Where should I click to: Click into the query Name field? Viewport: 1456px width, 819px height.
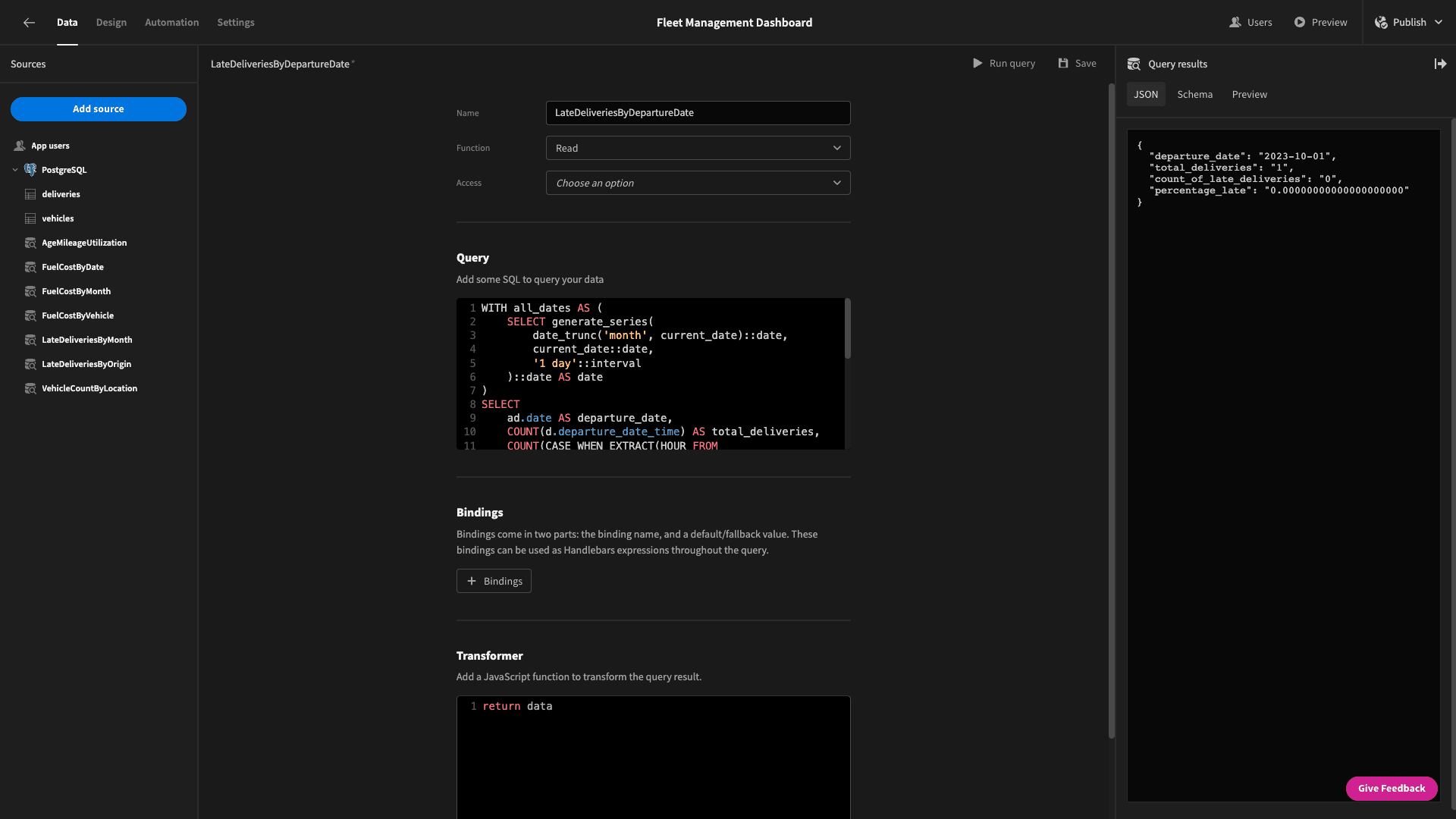(x=698, y=113)
